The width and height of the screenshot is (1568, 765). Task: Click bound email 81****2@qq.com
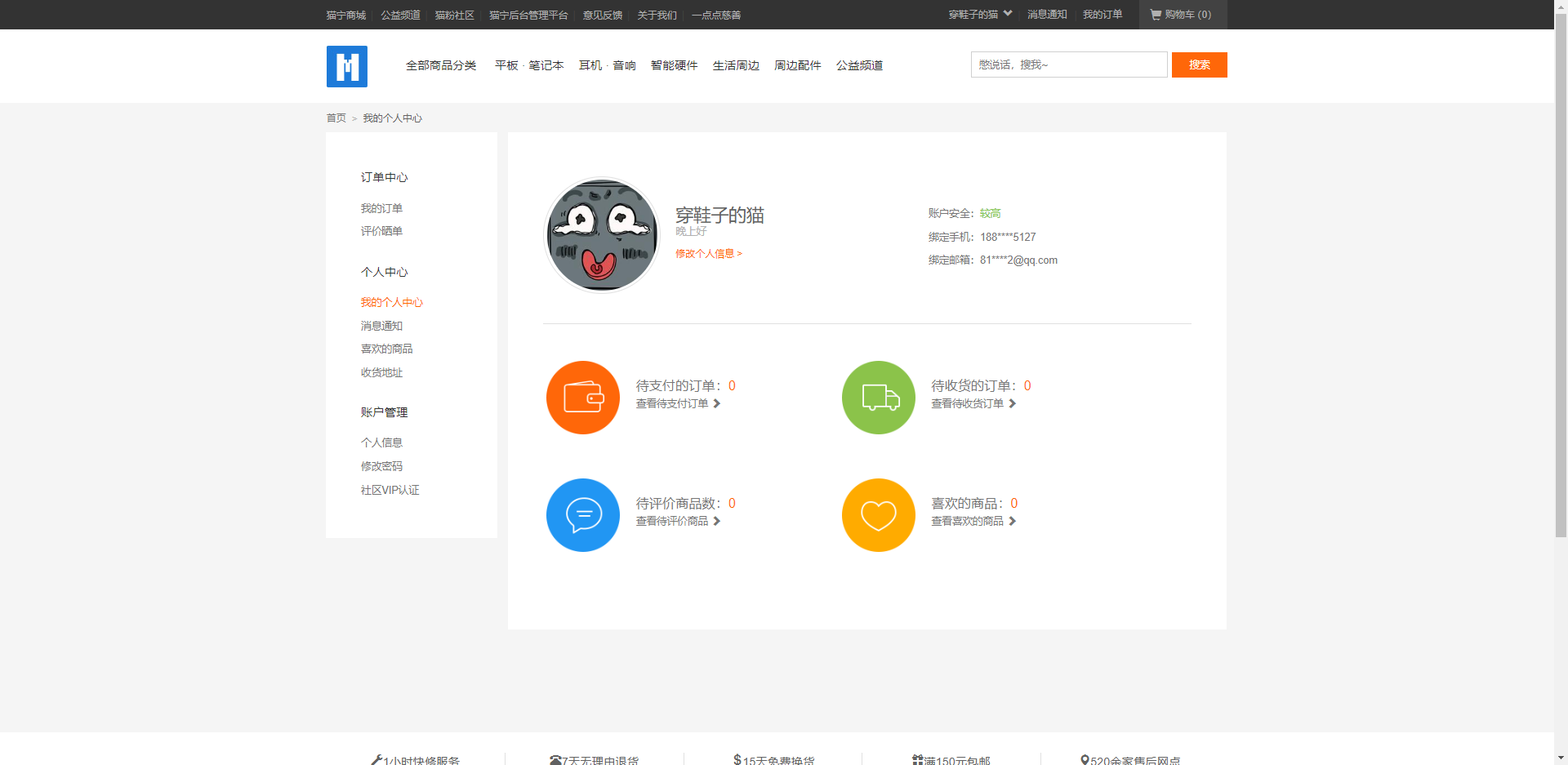1018,260
